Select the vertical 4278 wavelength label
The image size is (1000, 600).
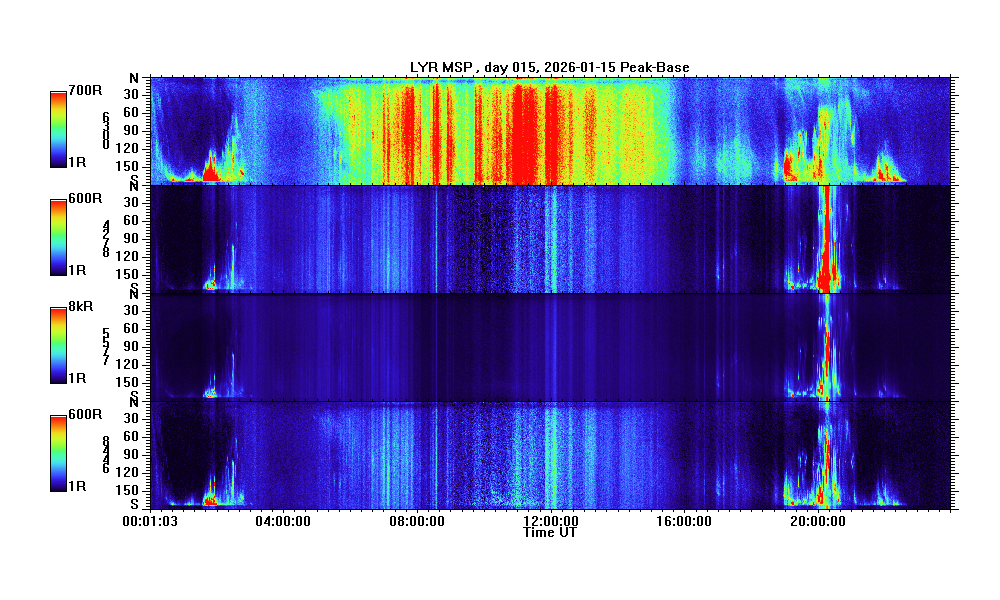click(x=106, y=239)
